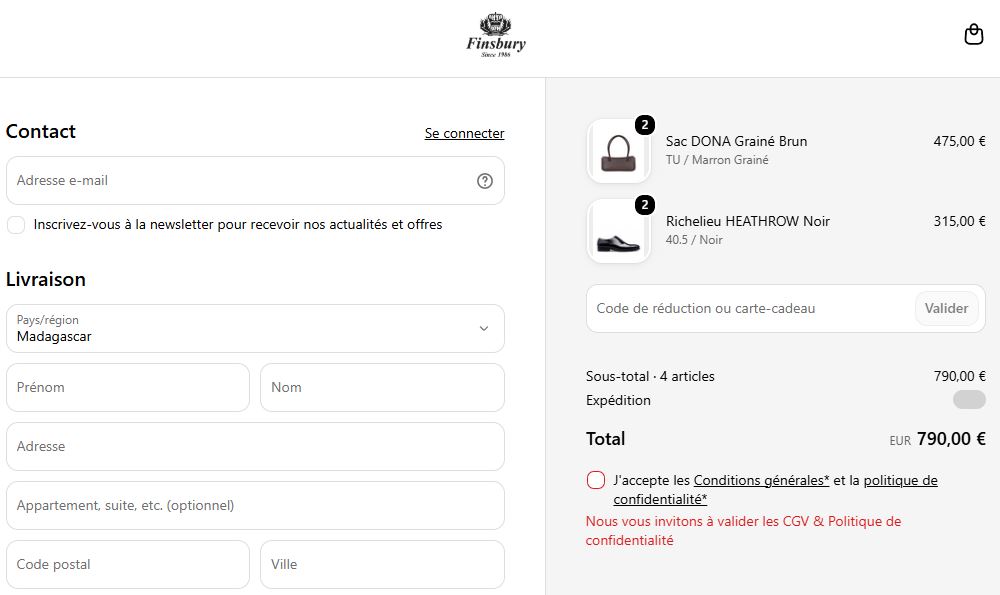The height and width of the screenshot is (595, 1000).
Task: Click the 315,00 € price
Action: [959, 221]
